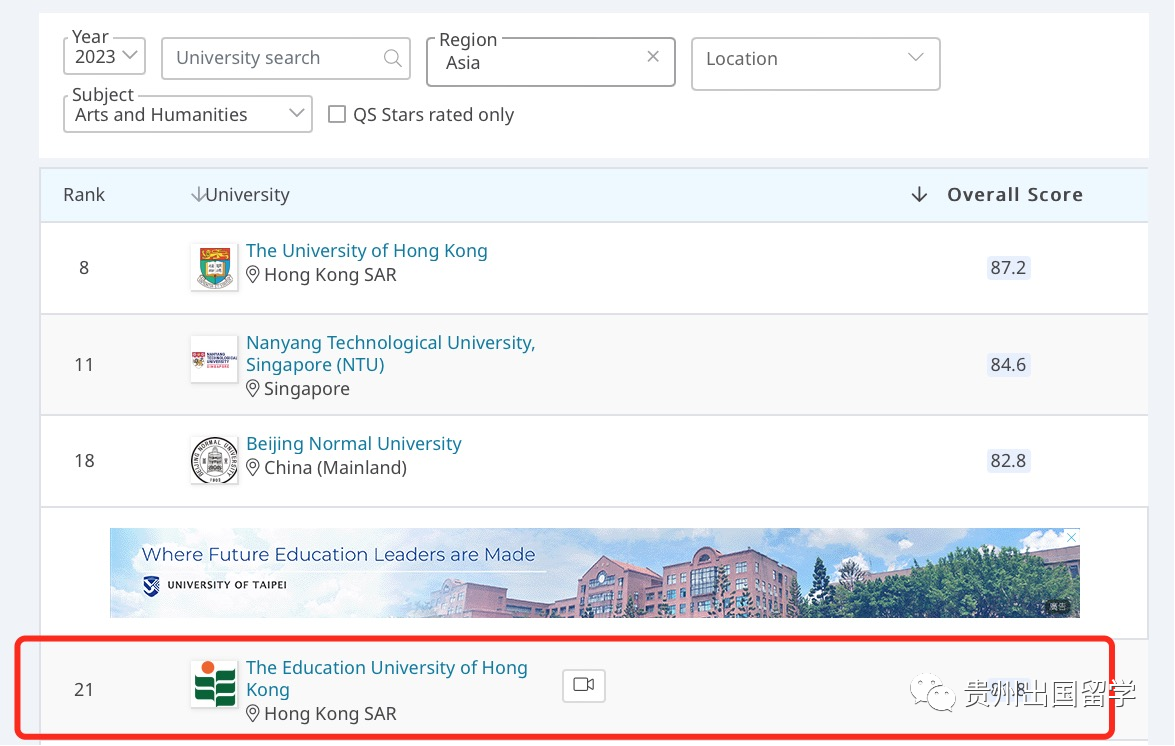Click the location pin beside China (Mainland)

pyautogui.click(x=253, y=467)
